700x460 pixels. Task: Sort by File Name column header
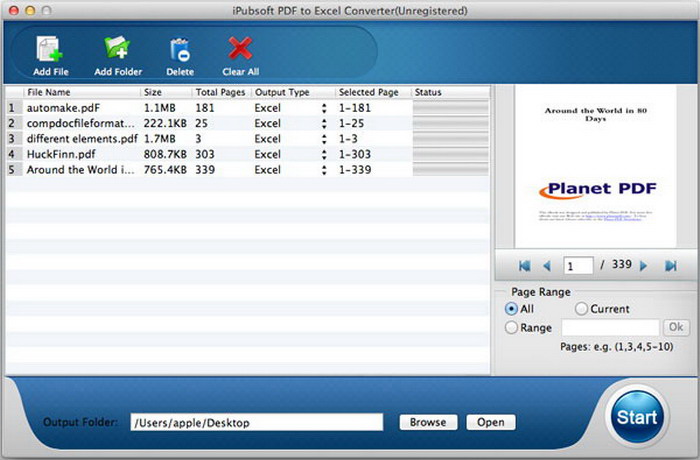[81, 92]
